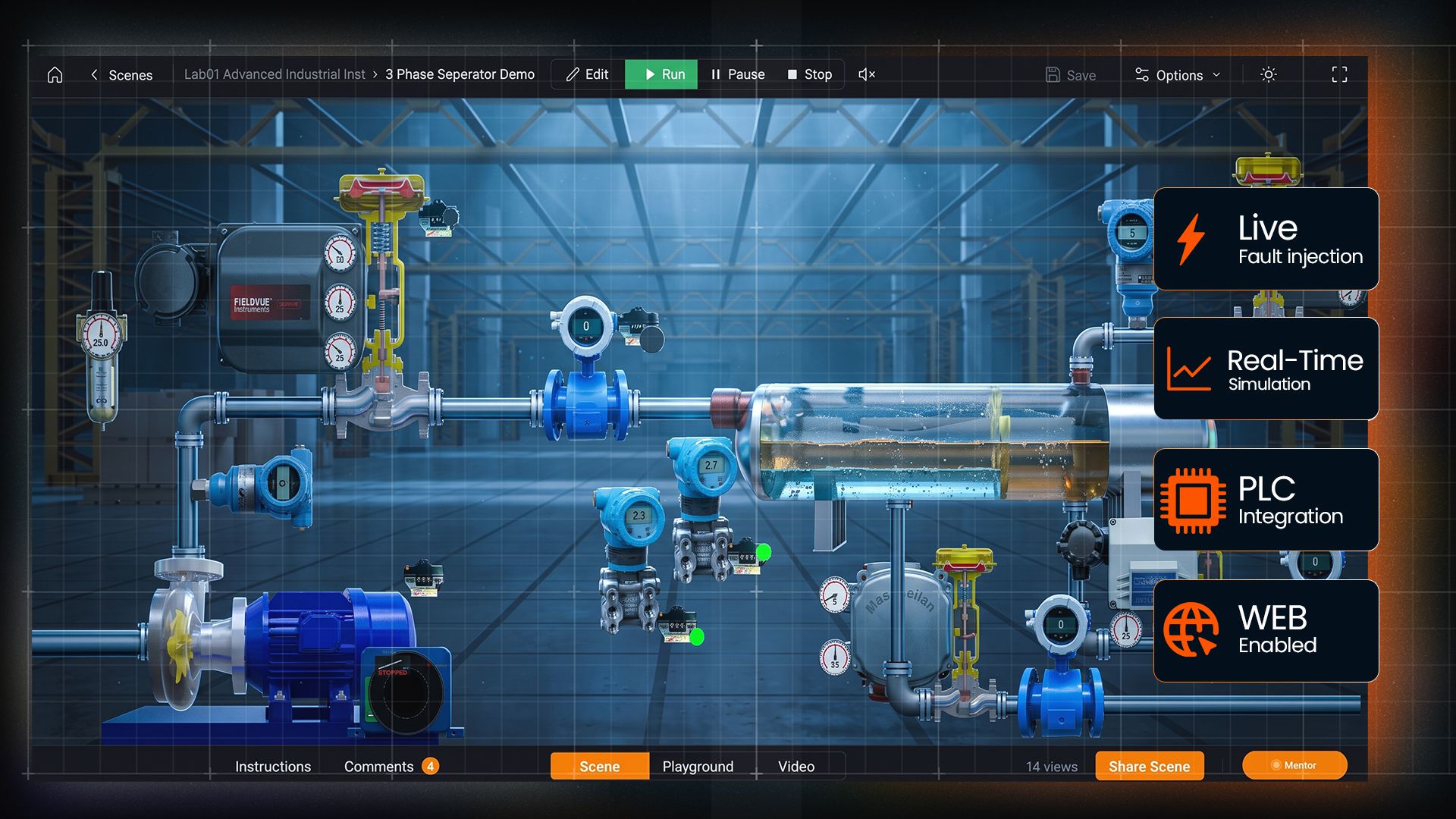Click the Share Scene button

(1149, 766)
